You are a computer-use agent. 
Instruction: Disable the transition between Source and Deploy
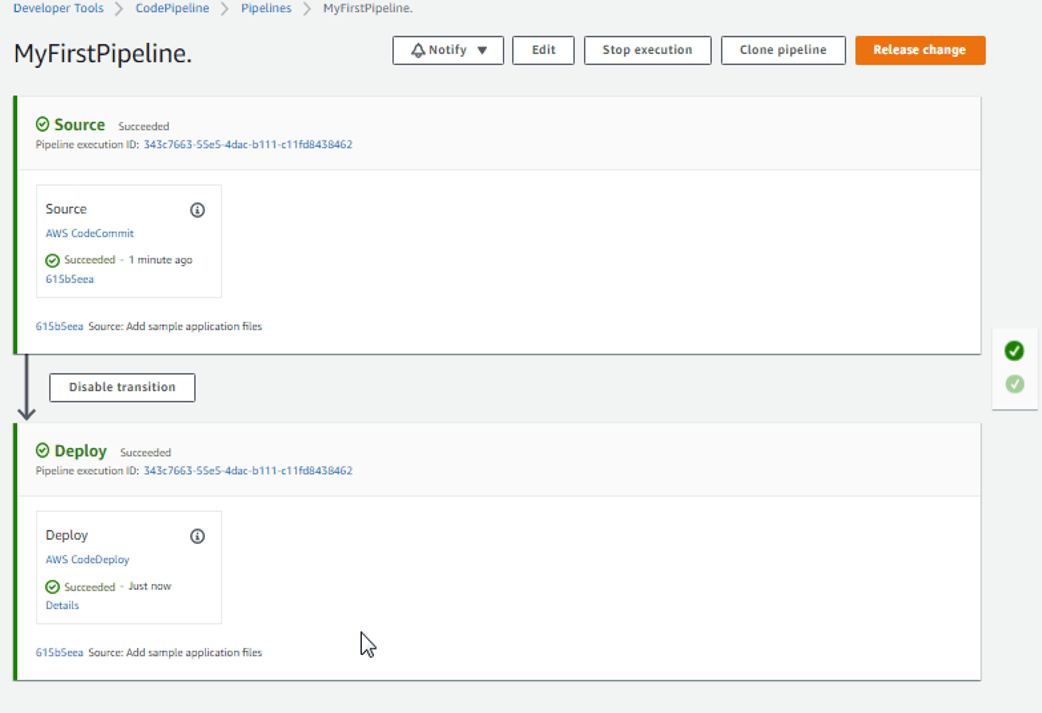pyautogui.click(x=121, y=387)
